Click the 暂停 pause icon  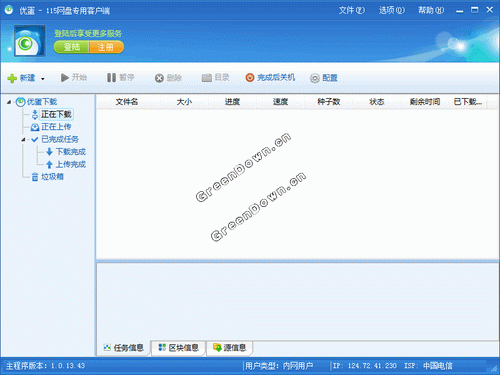click(111, 78)
